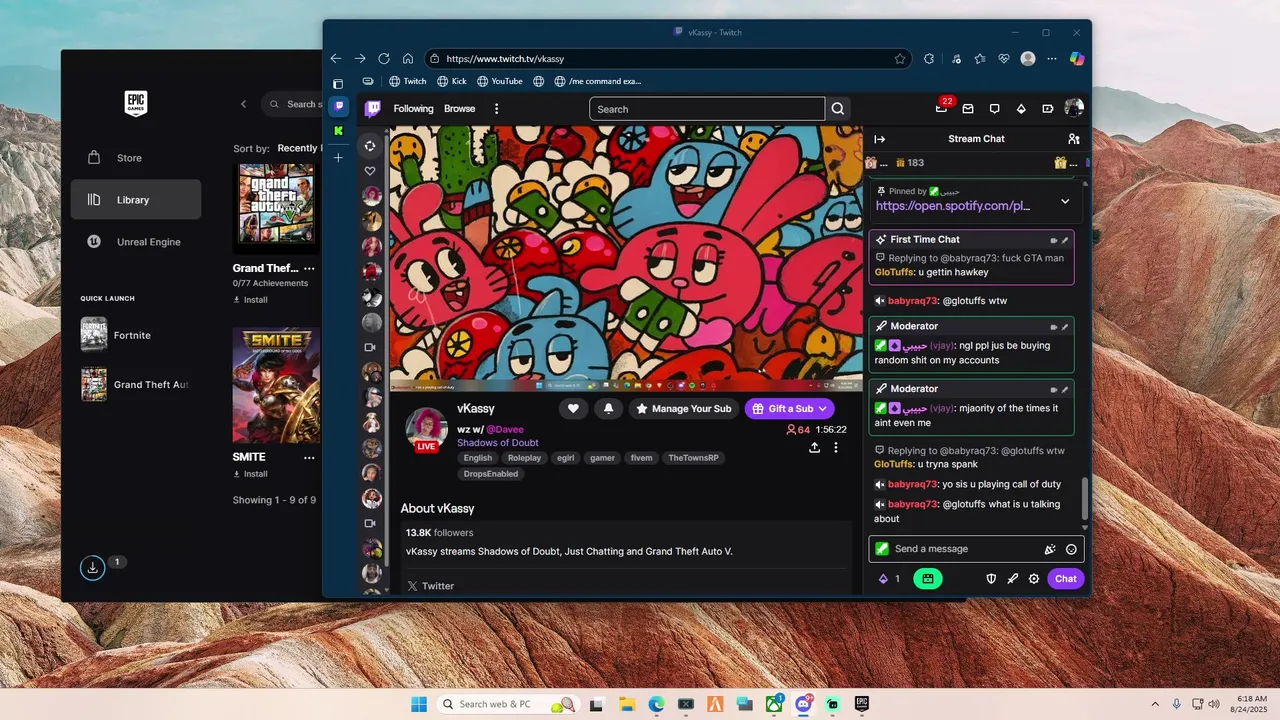Click the heart follow button for vKassy
Screen dimensions: 1280x720
[x=573, y=408]
